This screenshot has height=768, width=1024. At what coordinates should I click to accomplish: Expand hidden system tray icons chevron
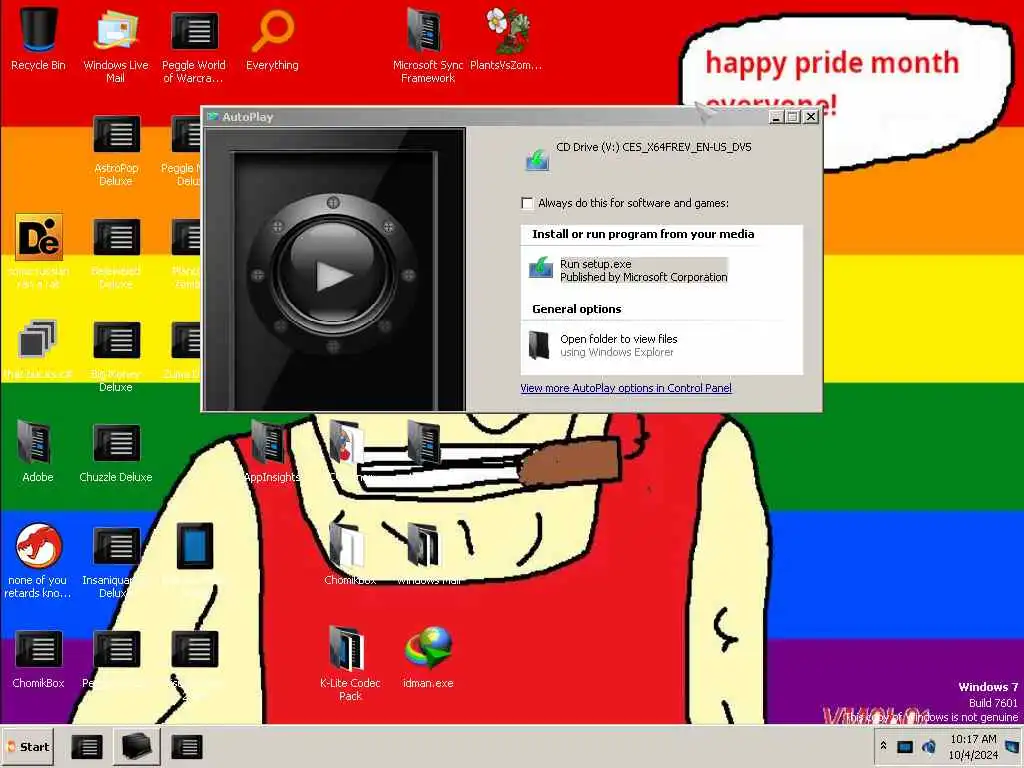(884, 746)
